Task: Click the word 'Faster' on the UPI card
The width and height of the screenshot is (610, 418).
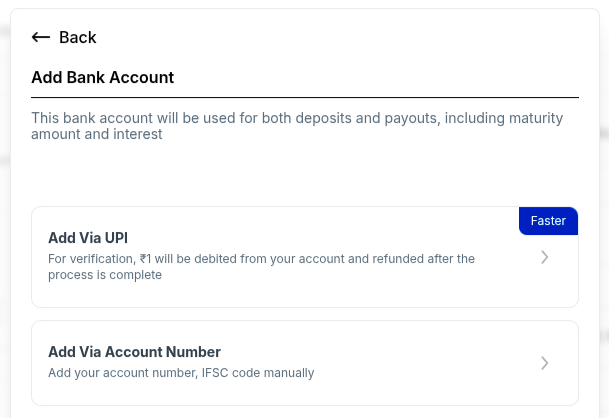Action: (x=548, y=221)
